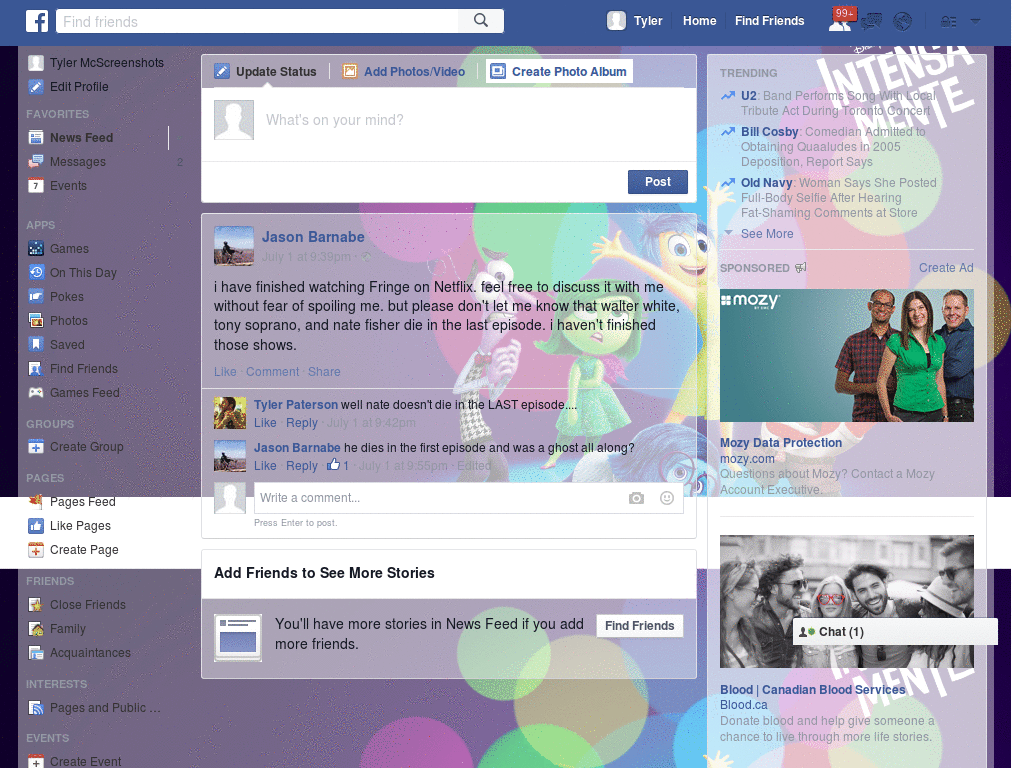Open Old Navy trending topic
Screen dimensions: 1024x768
[766, 183]
